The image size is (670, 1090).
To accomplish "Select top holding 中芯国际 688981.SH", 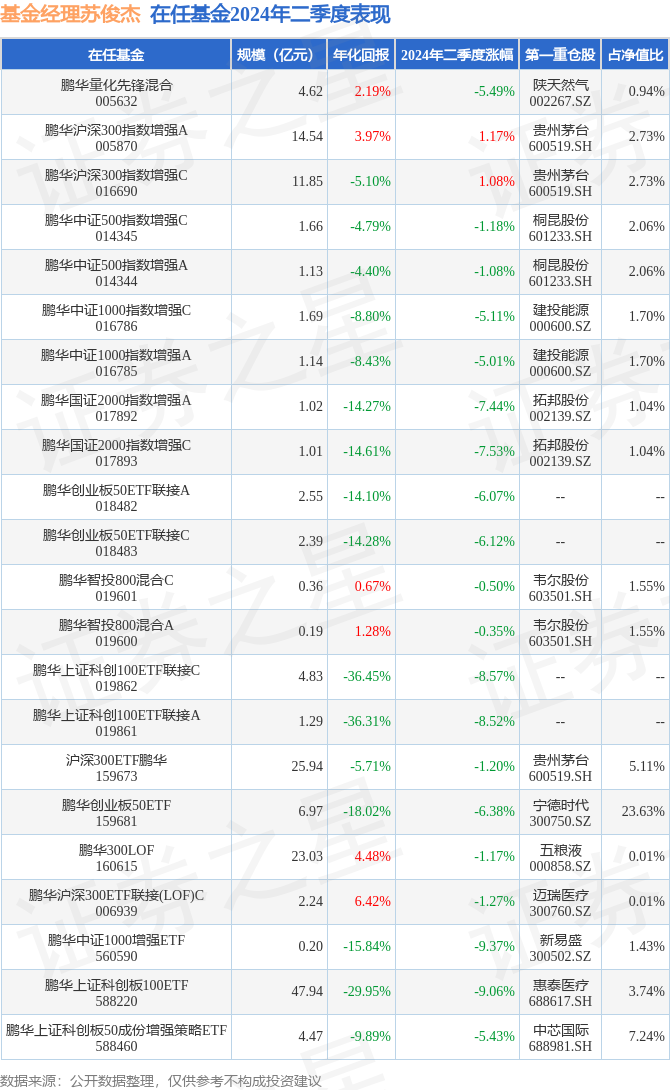I will click(560, 1038).
